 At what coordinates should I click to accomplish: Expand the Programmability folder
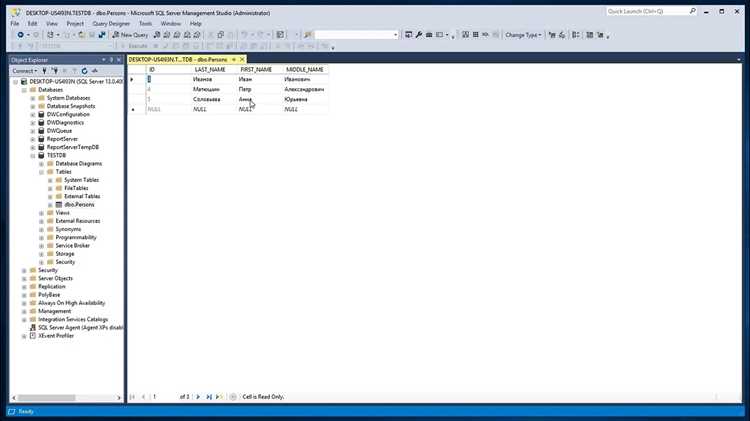tap(41, 238)
